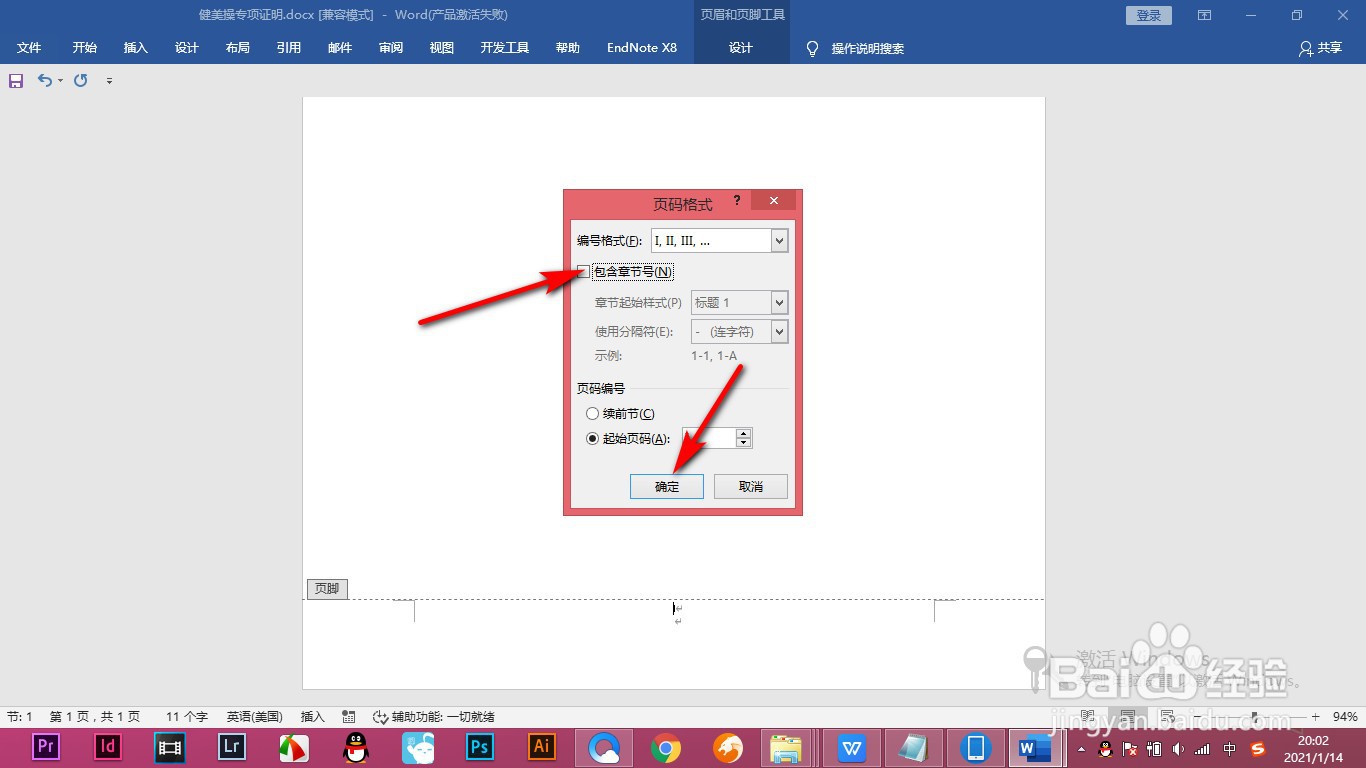The height and width of the screenshot is (768, 1366).
Task: Open the 审阅 ribbon tab
Action: 391,48
